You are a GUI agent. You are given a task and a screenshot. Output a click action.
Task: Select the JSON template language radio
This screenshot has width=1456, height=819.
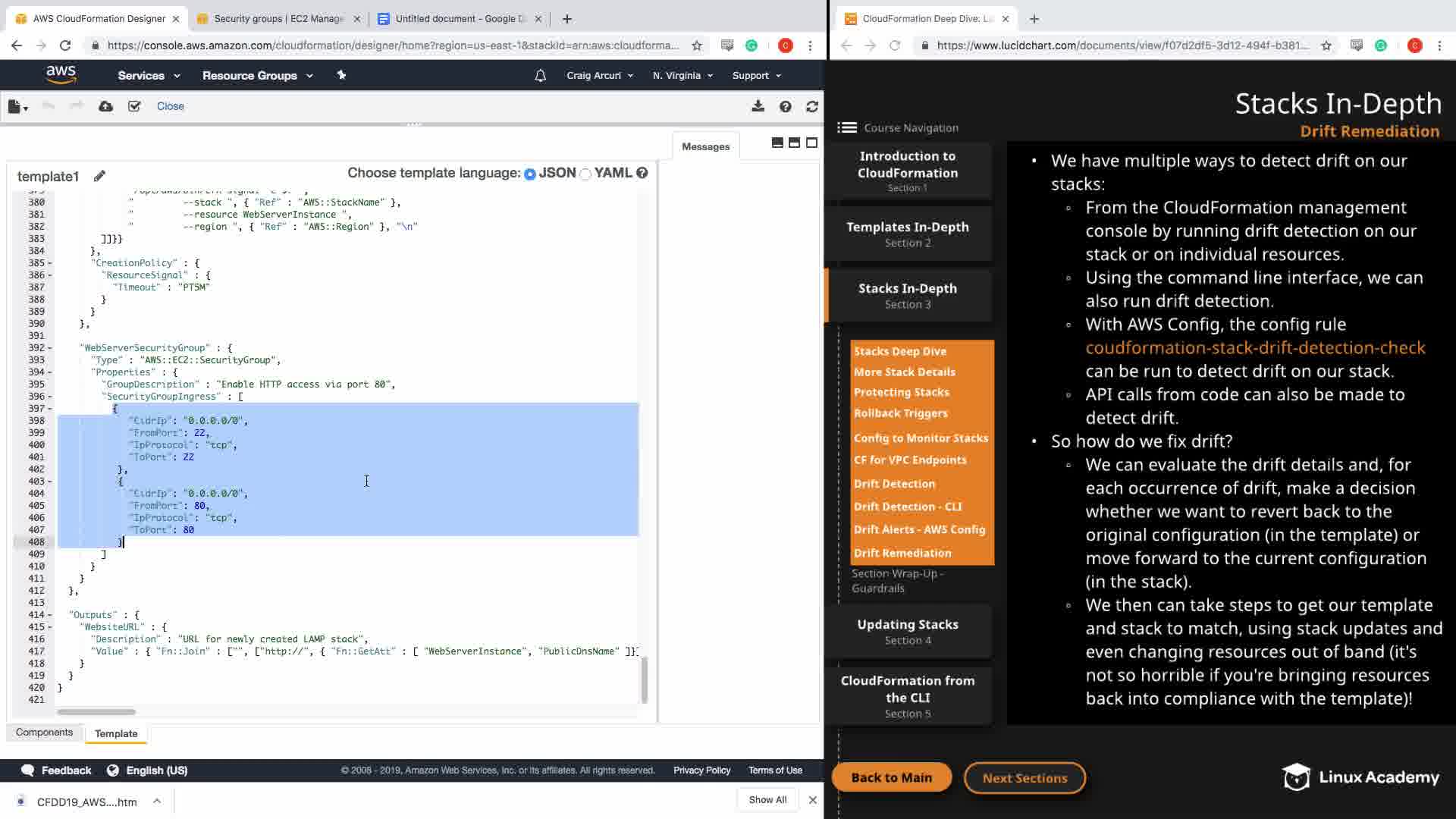(x=530, y=174)
